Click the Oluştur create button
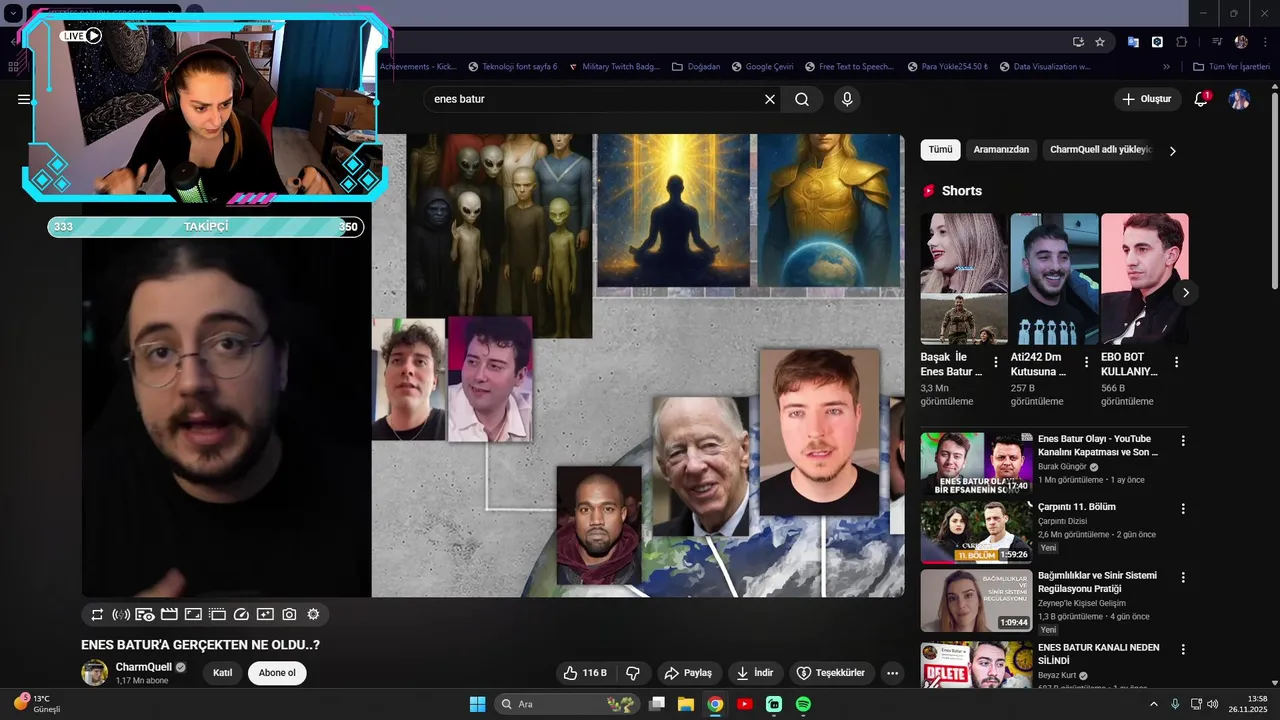1280x720 pixels. [1146, 99]
